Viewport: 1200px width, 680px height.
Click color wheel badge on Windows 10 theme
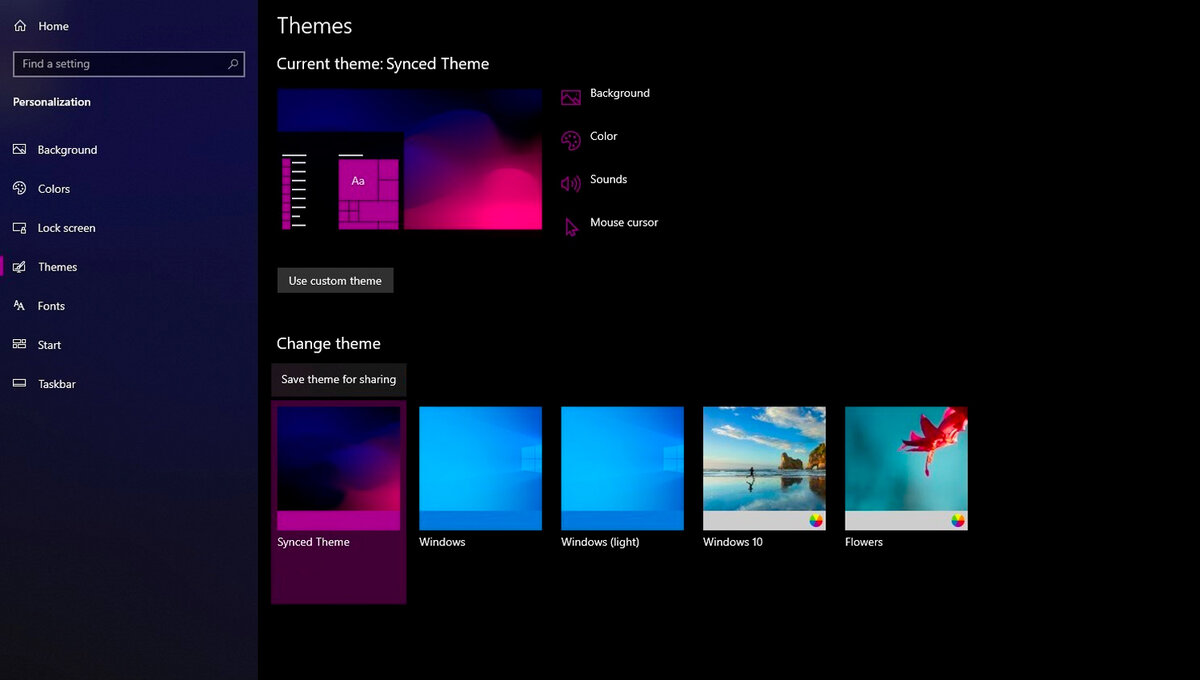click(x=816, y=520)
